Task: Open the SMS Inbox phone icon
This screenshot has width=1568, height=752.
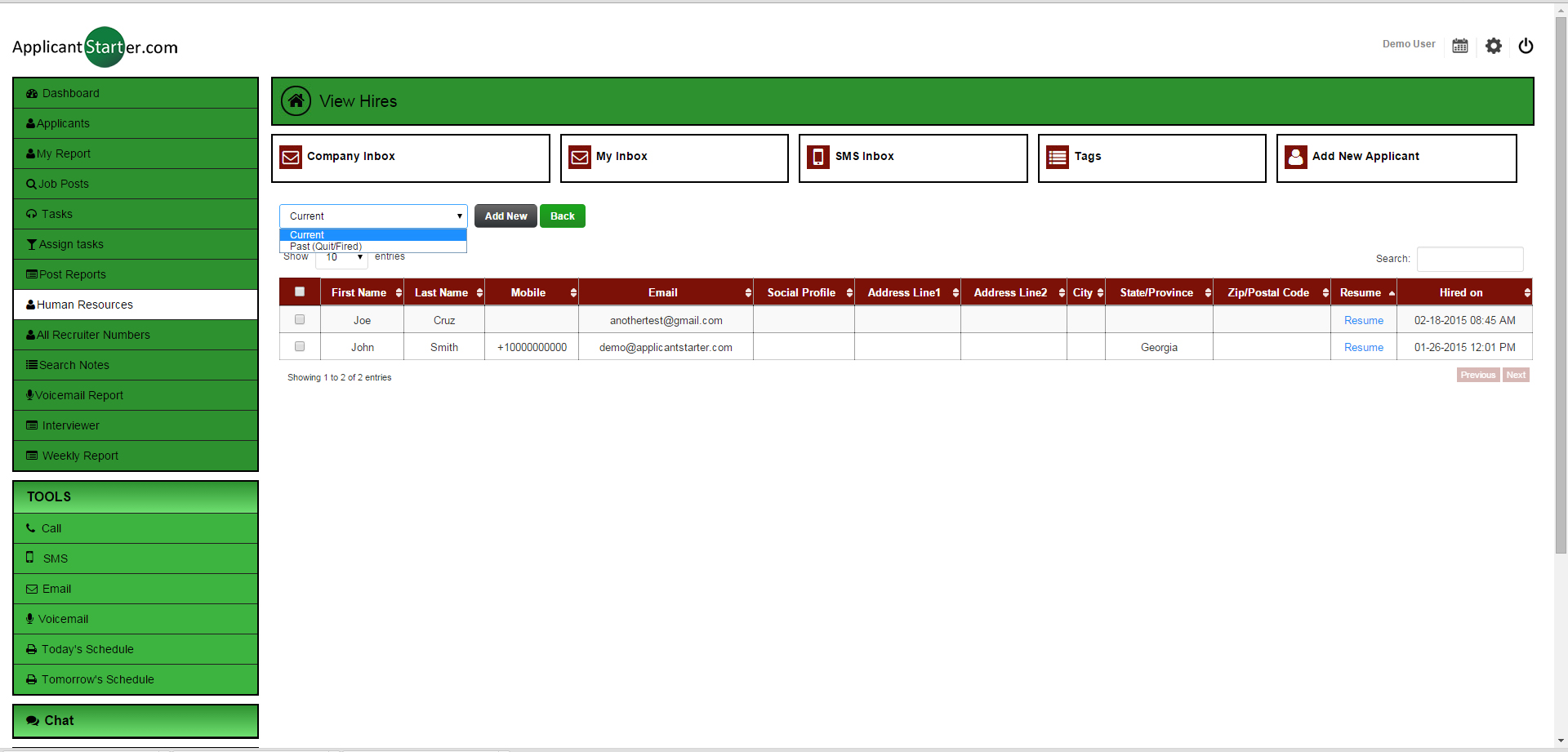Action: [x=818, y=157]
